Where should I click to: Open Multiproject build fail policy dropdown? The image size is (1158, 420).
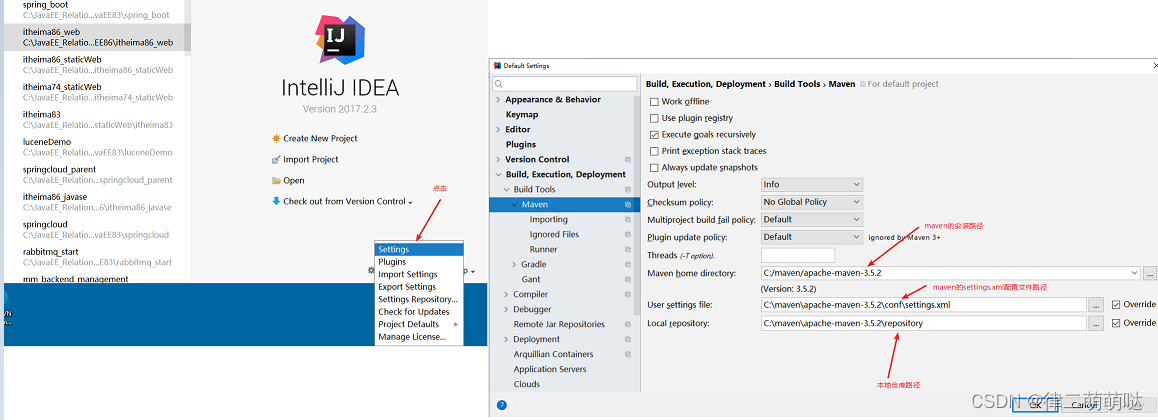click(x=812, y=219)
